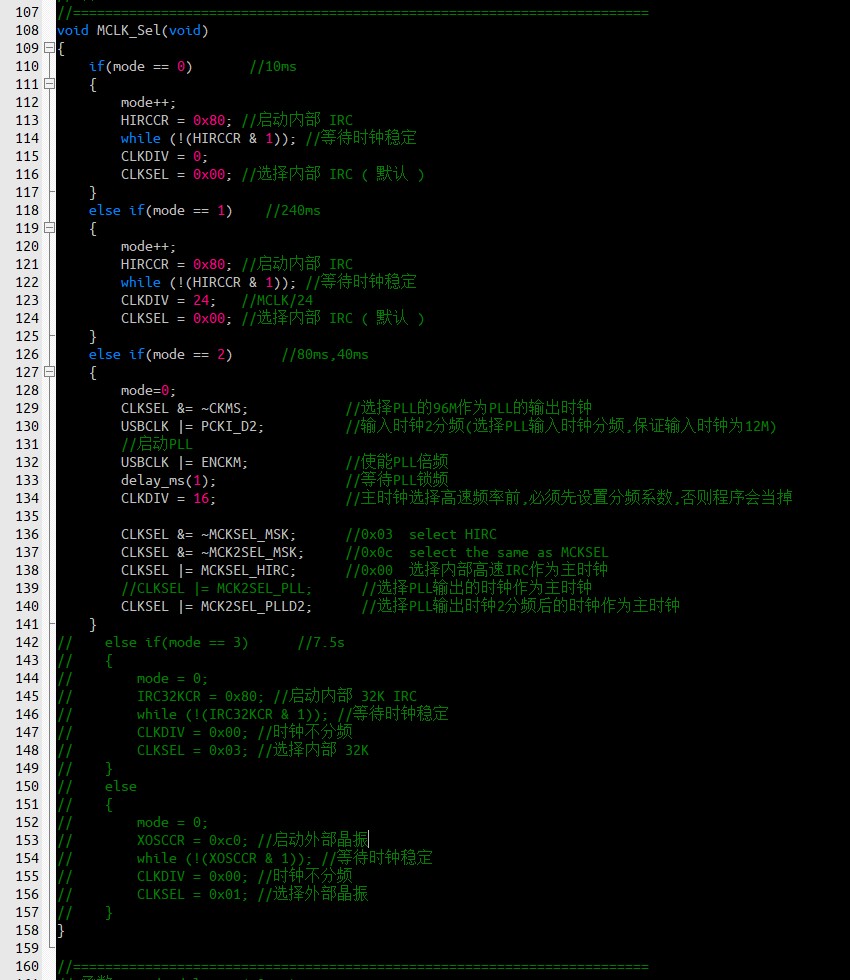Click the //使能PLL倍频 comment
The height and width of the screenshot is (980, 850).
(x=397, y=462)
